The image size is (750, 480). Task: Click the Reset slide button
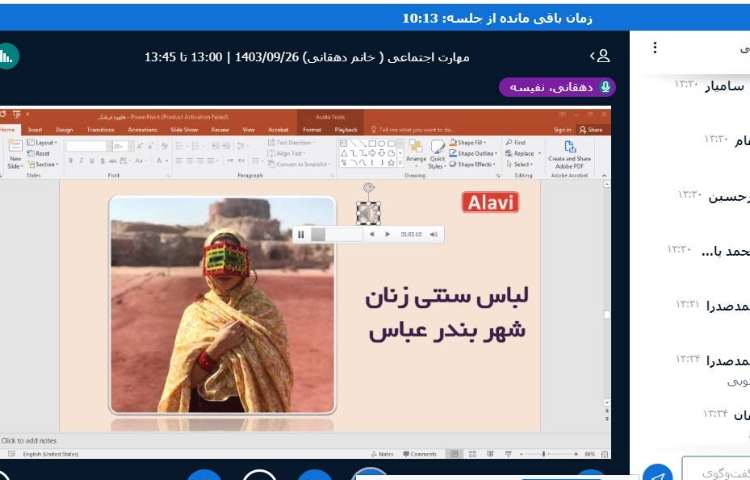click(x=39, y=153)
